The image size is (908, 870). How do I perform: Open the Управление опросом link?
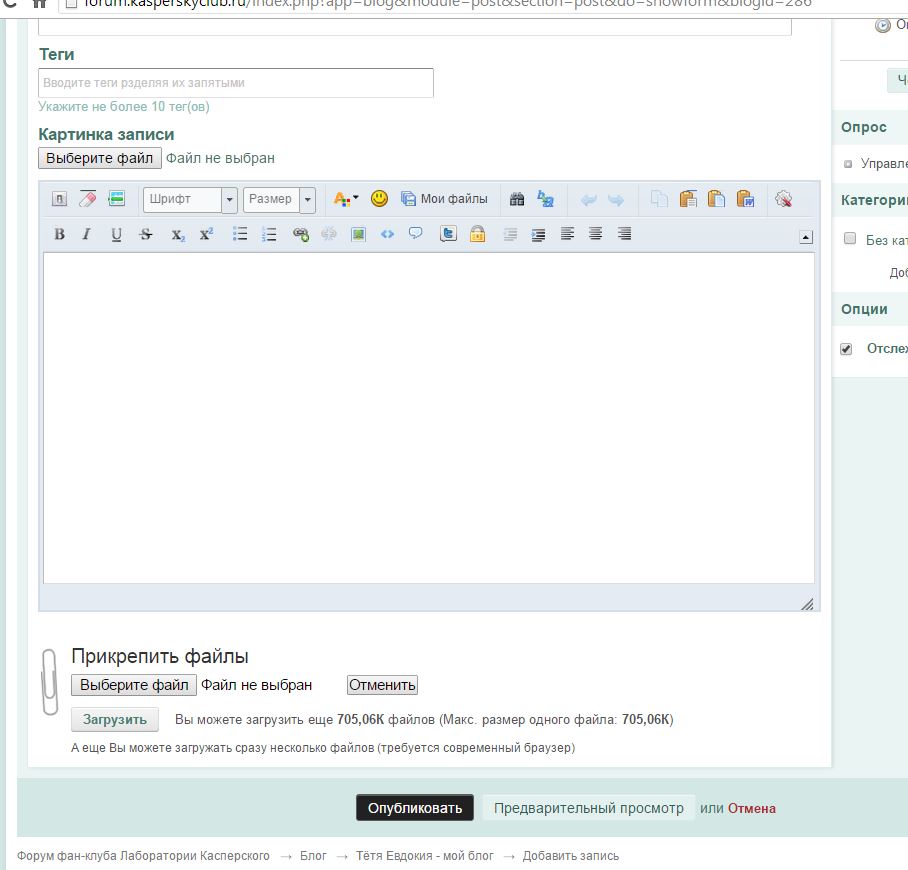click(x=884, y=164)
